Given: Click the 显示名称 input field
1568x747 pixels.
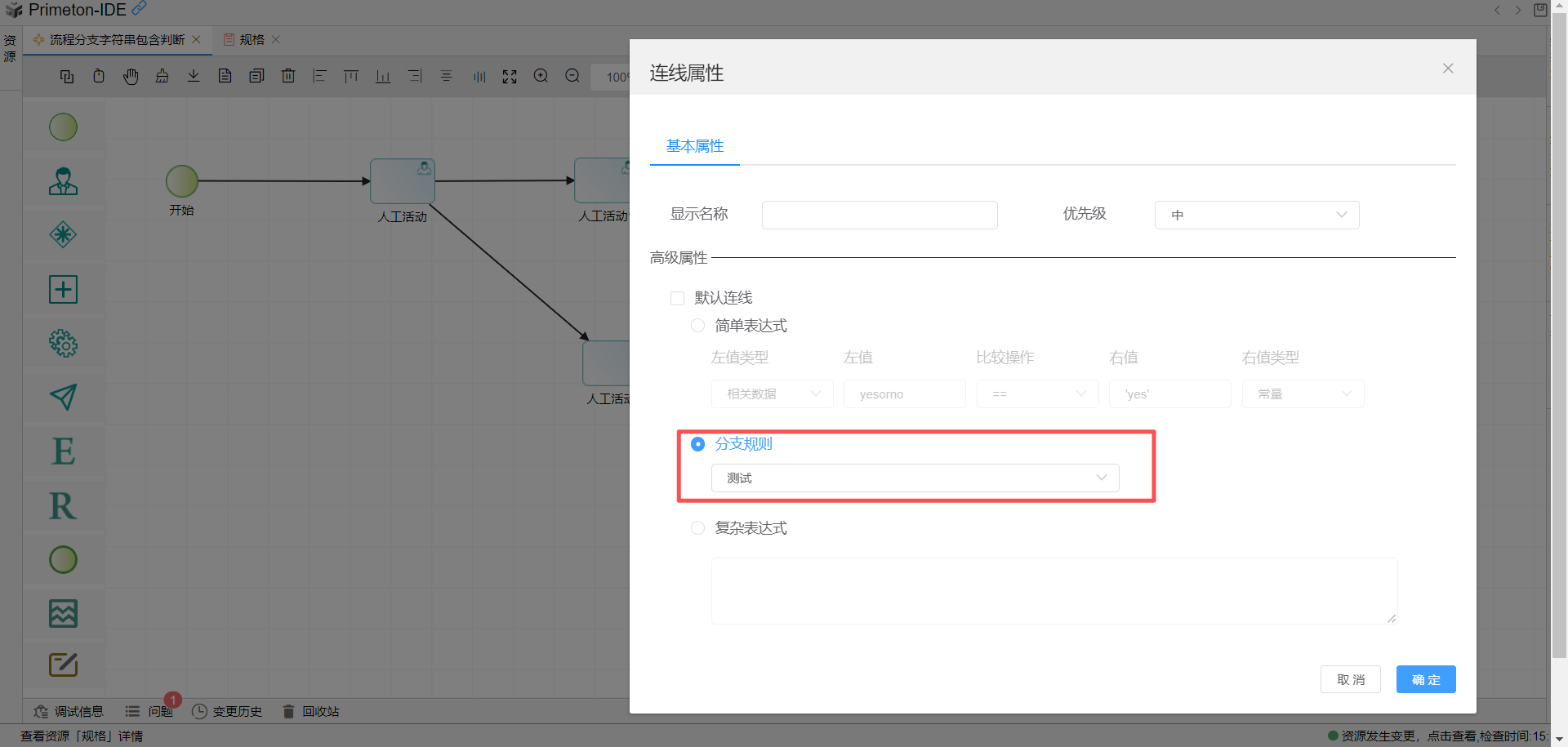Looking at the screenshot, I should 879,215.
